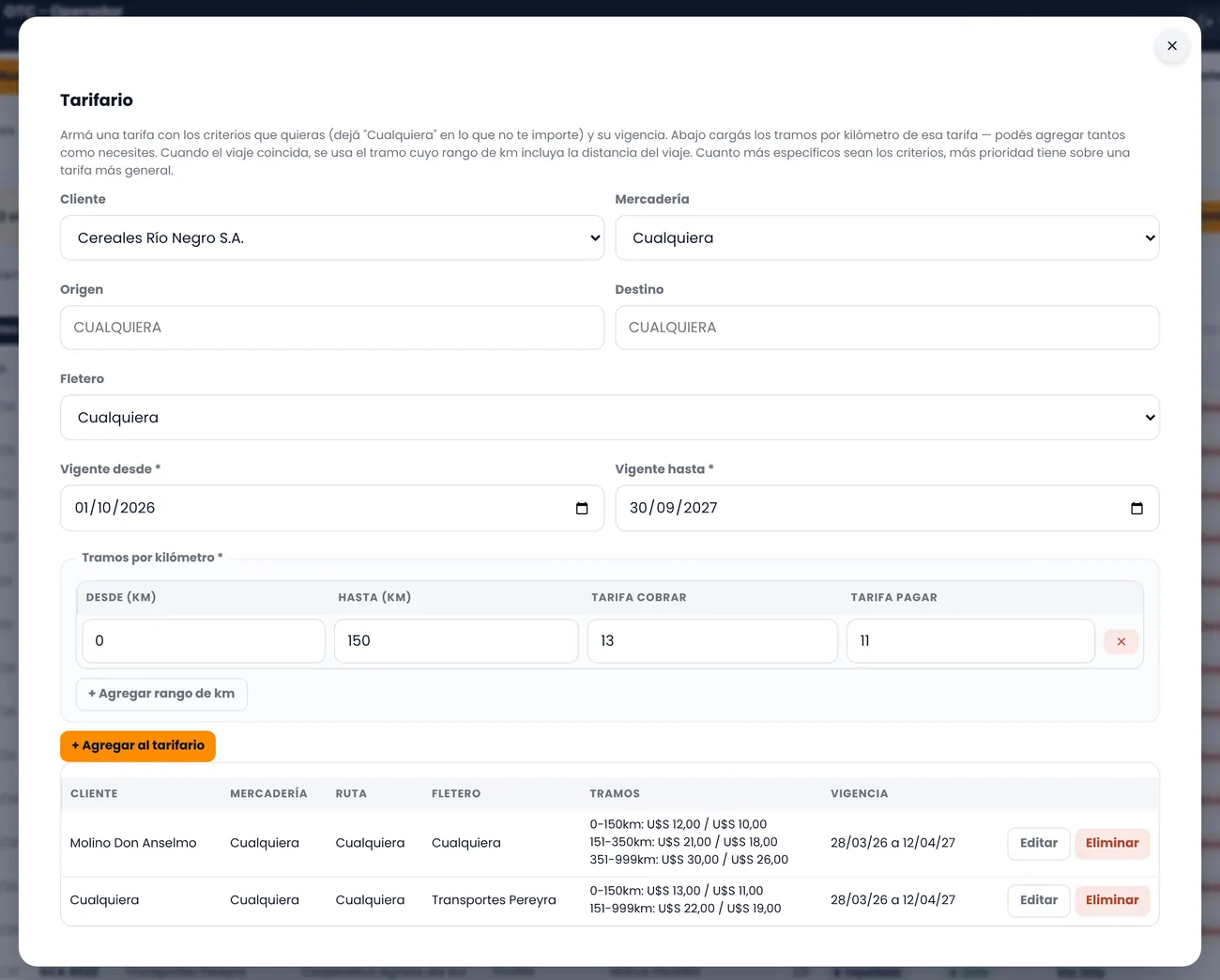Edit the Tarifa pagar value 11
The width and height of the screenshot is (1220, 980).
(x=970, y=641)
